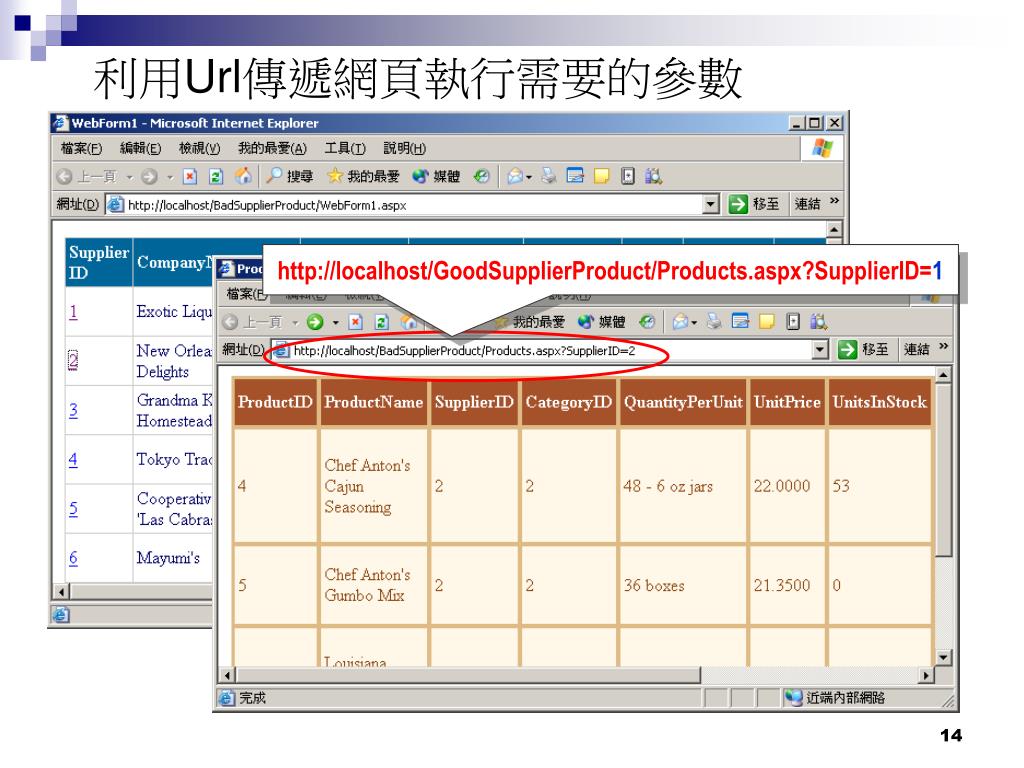Click Print icon in Products window toolbar
1024x768 pixels.
[x=714, y=322]
